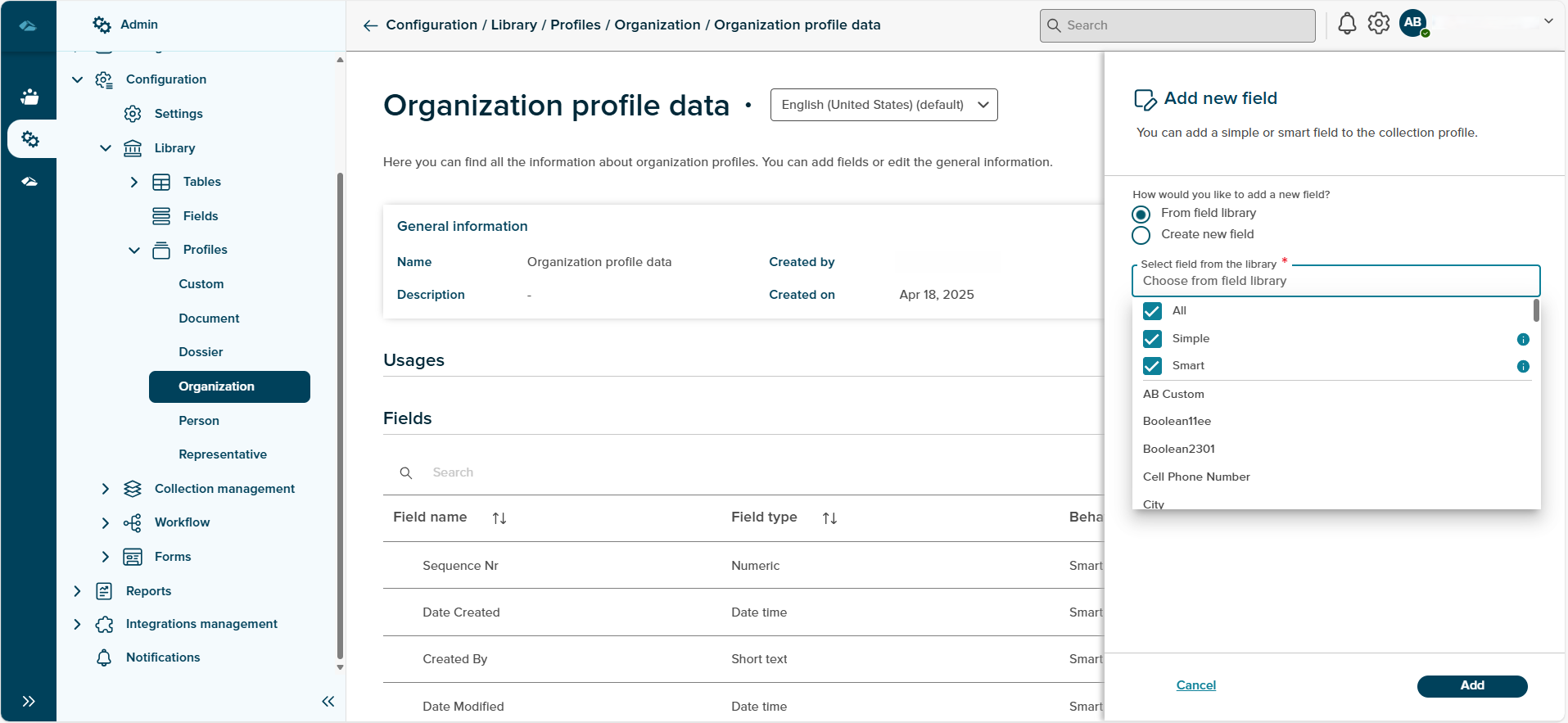This screenshot has width=1568, height=723.
Task: Click the back arrow in breadcrumb
Action: click(370, 25)
